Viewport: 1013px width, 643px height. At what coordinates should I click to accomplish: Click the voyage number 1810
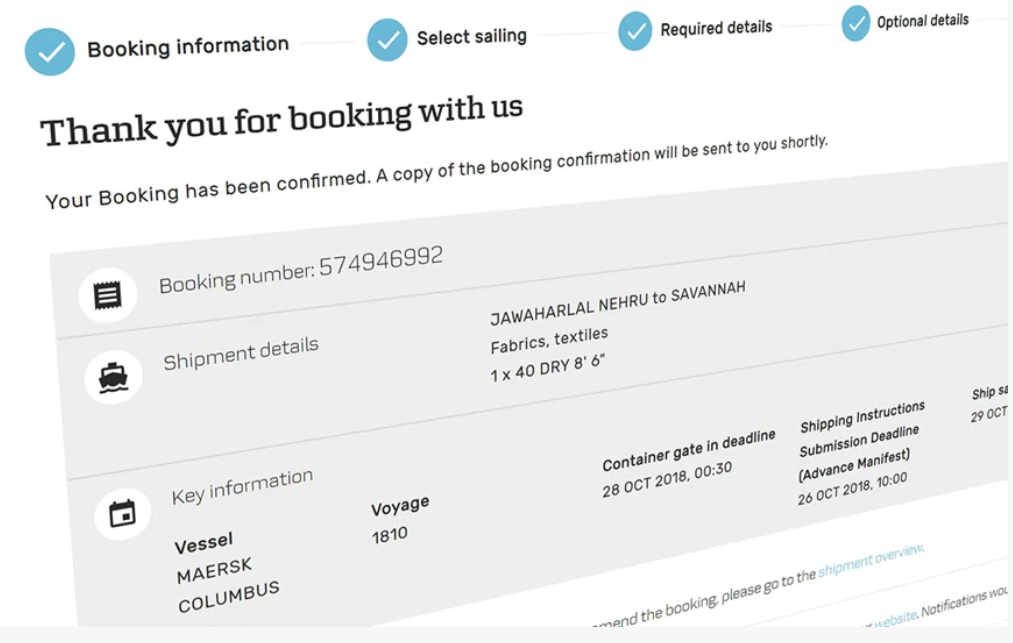point(390,535)
